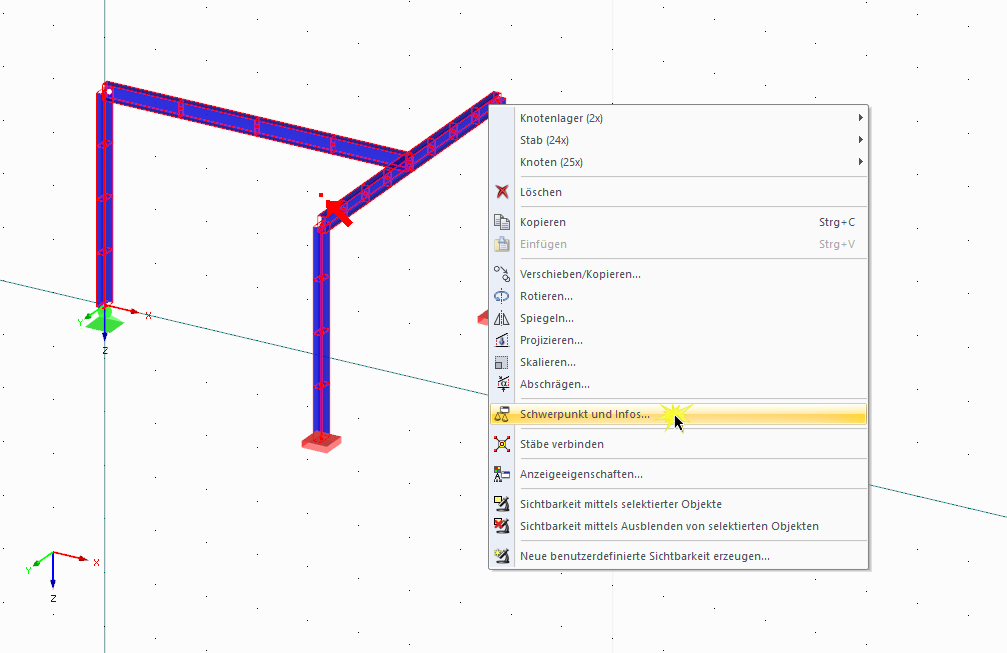Click icon for Sichtbarkeit mittels Ausblenden

coord(502,527)
